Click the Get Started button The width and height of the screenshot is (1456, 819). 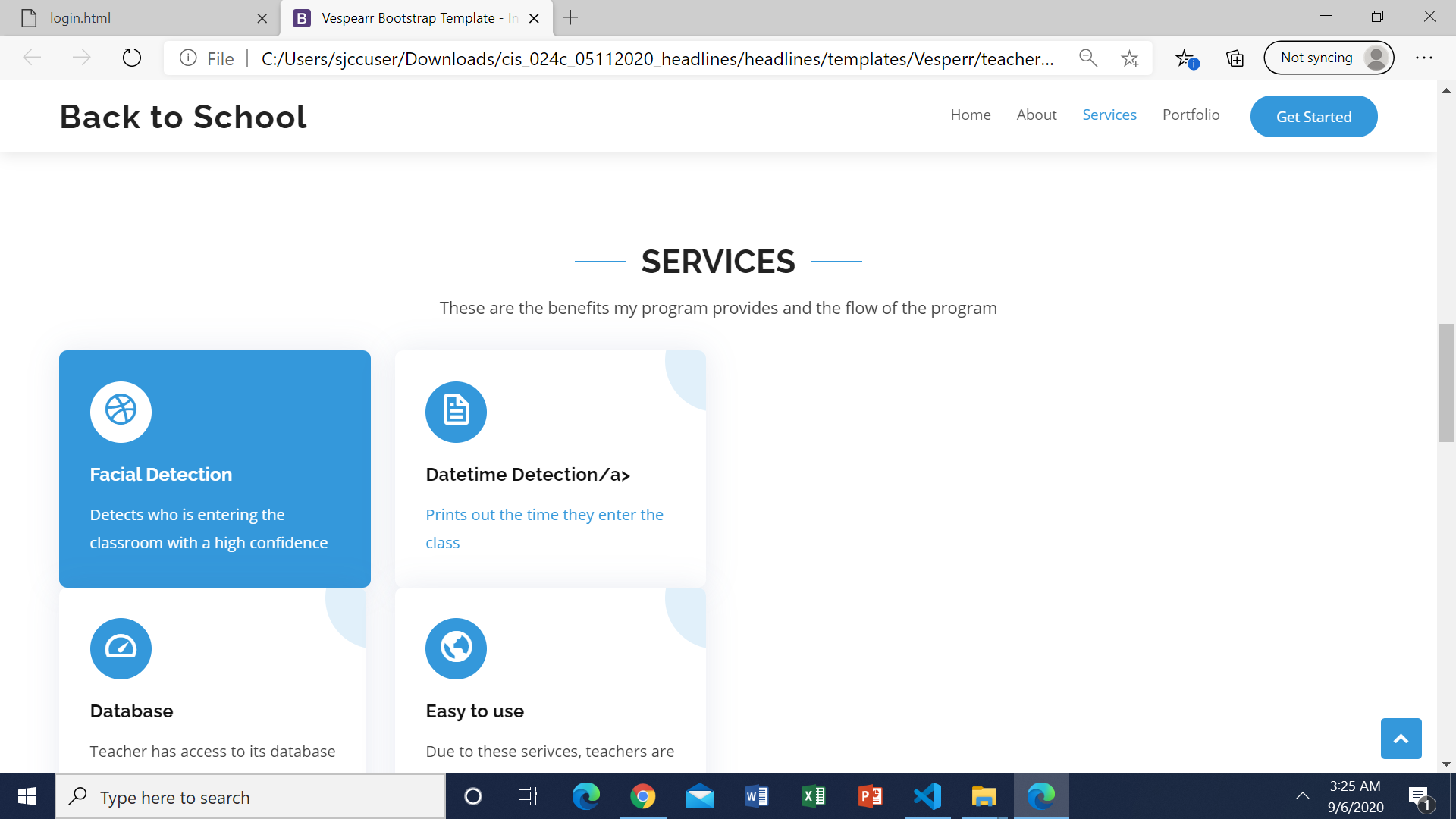click(x=1313, y=117)
